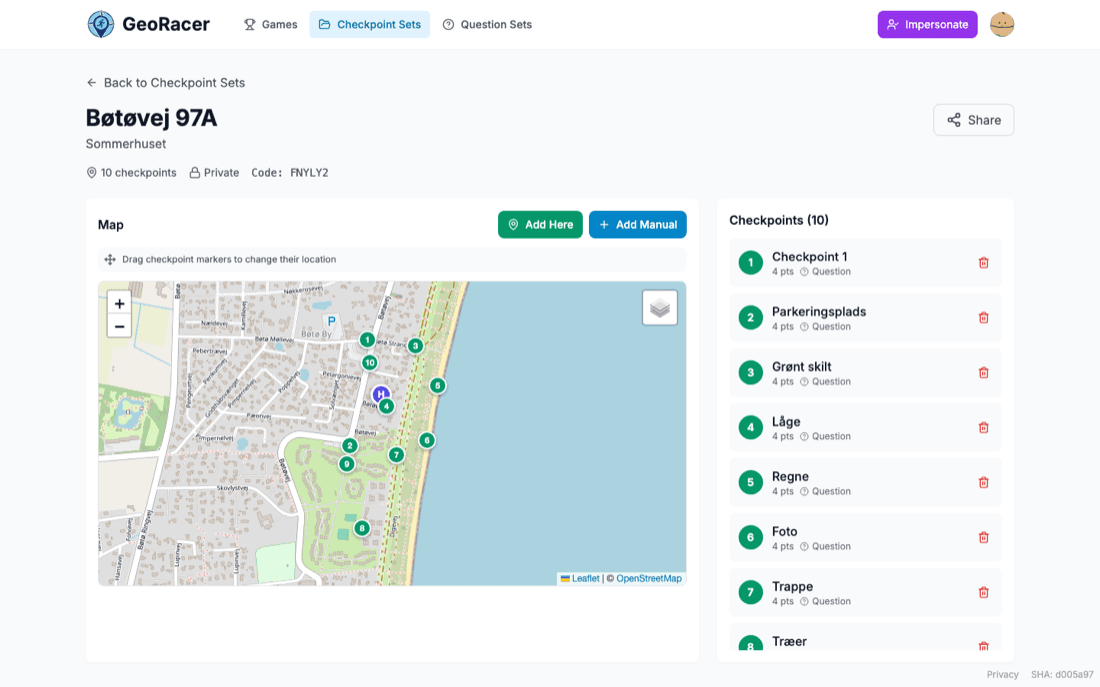Select map marker 5
The image size is (1100, 687).
[x=437, y=385]
